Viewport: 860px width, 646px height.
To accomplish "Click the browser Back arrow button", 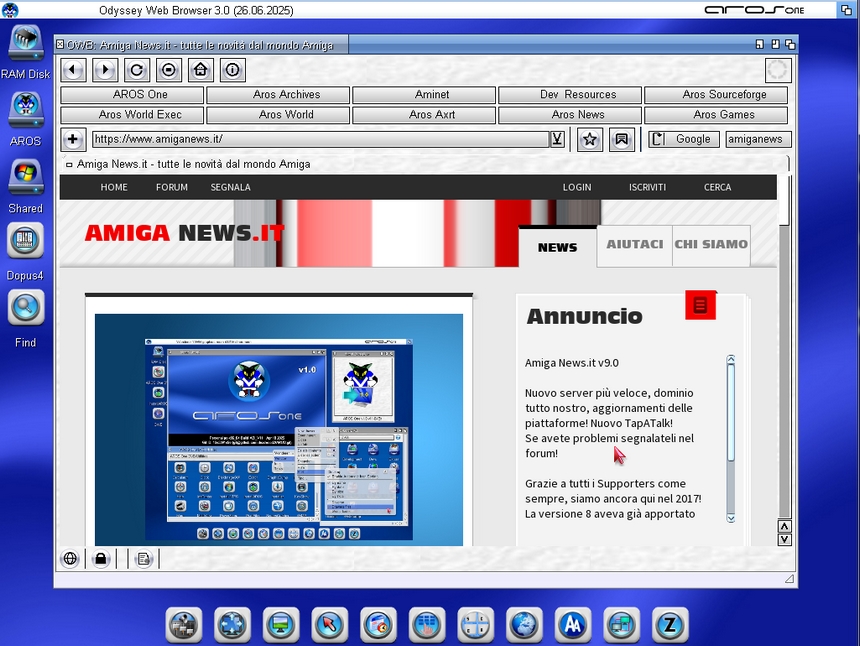I will (x=73, y=70).
